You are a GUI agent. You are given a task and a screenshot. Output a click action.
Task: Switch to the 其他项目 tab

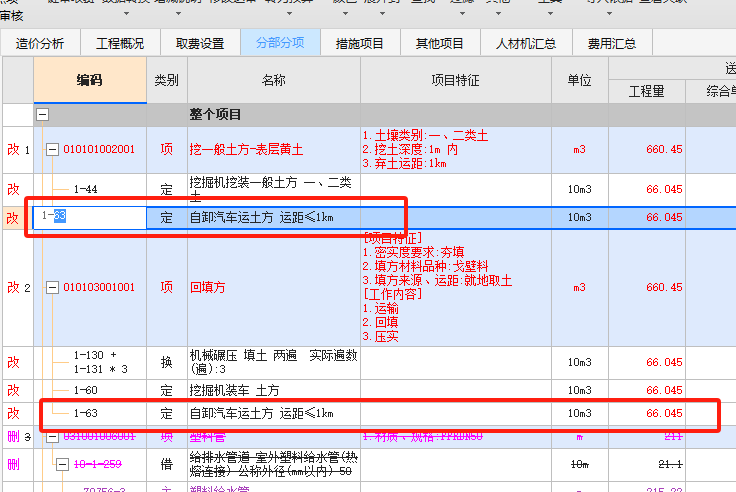440,43
